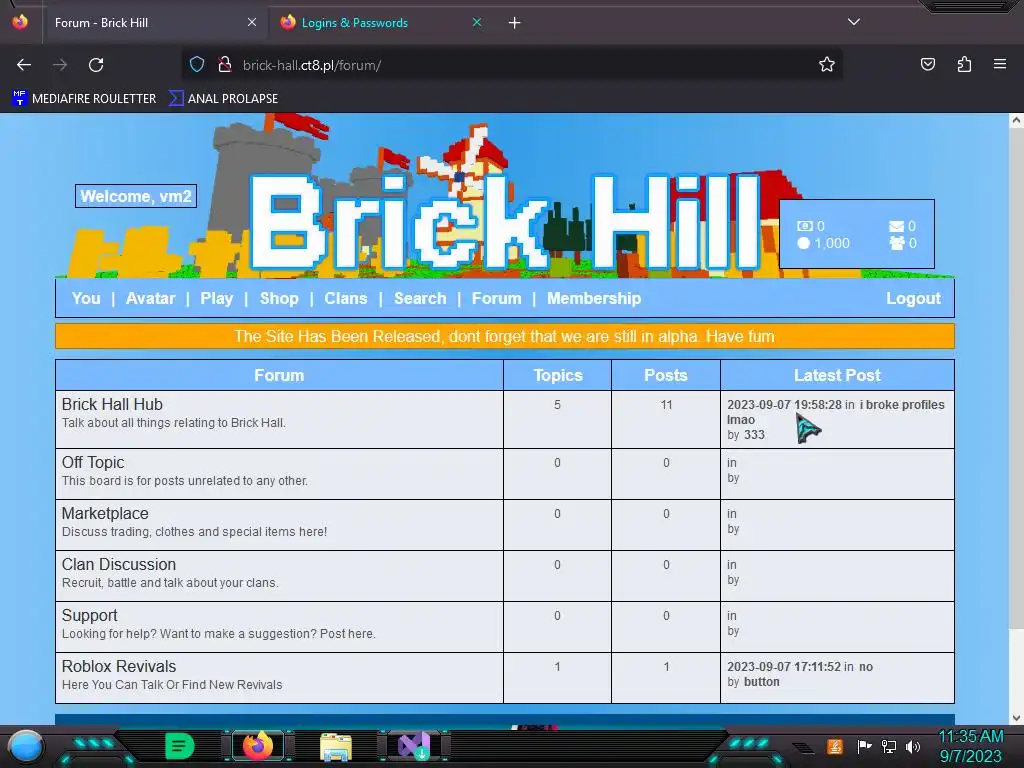Click the bucks currency icon in the stats box
The height and width of the screenshot is (768, 1024).
click(805, 226)
